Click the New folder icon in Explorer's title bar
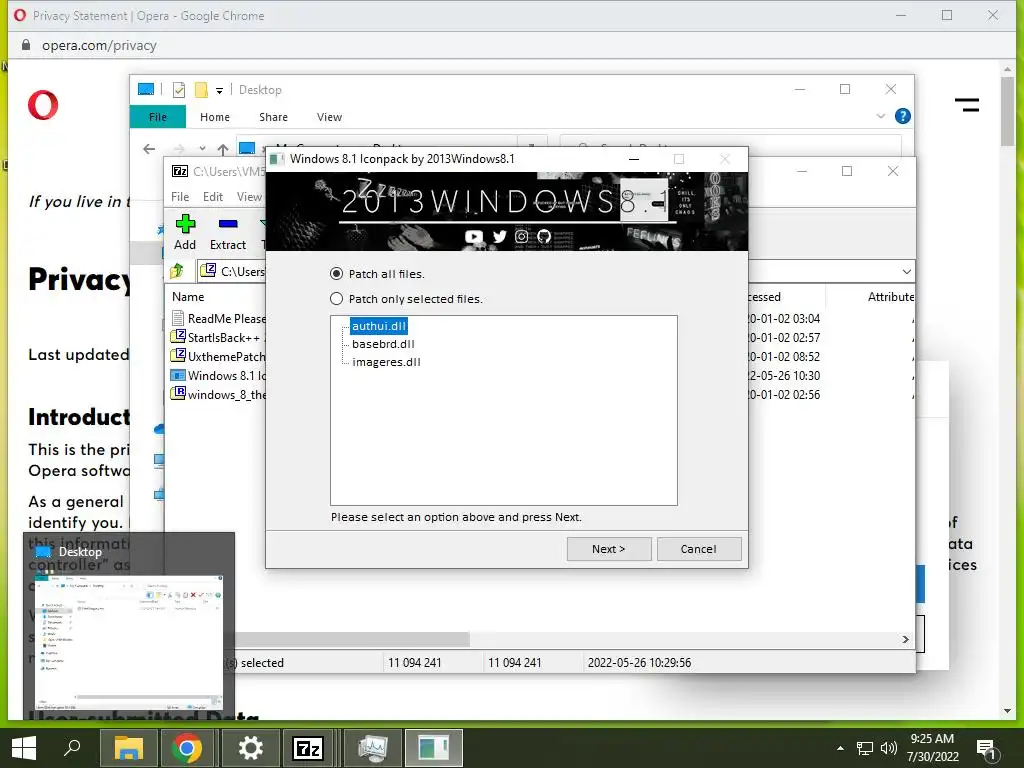 click(201, 90)
